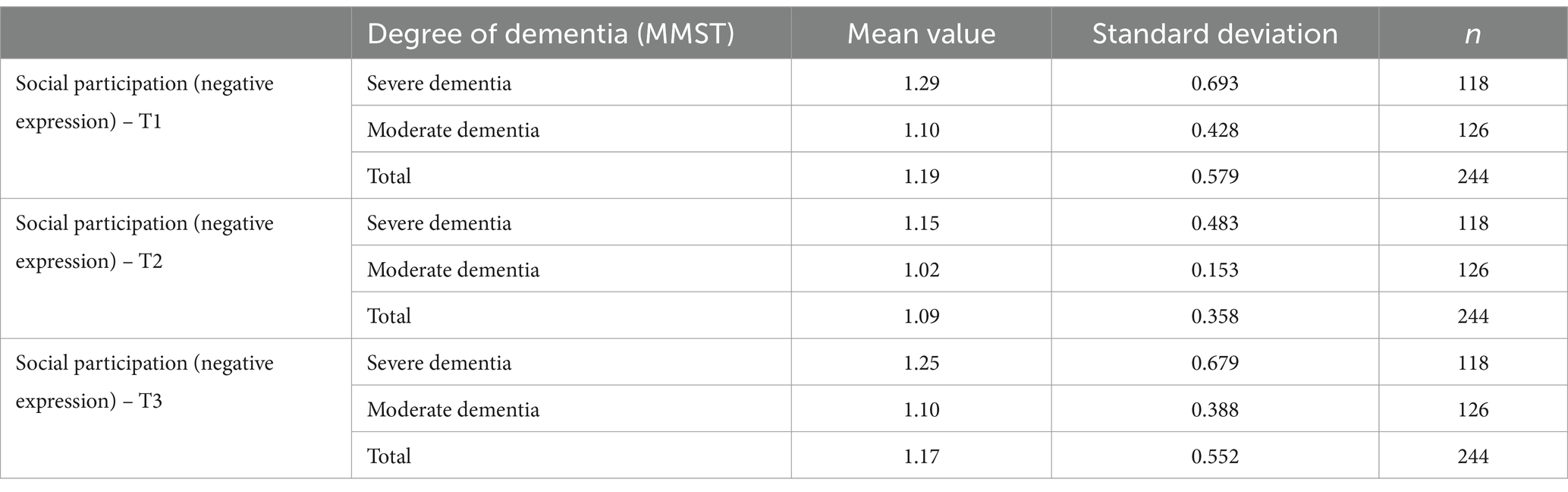Select mean value 1.17
1568x492 pixels.
point(921,456)
